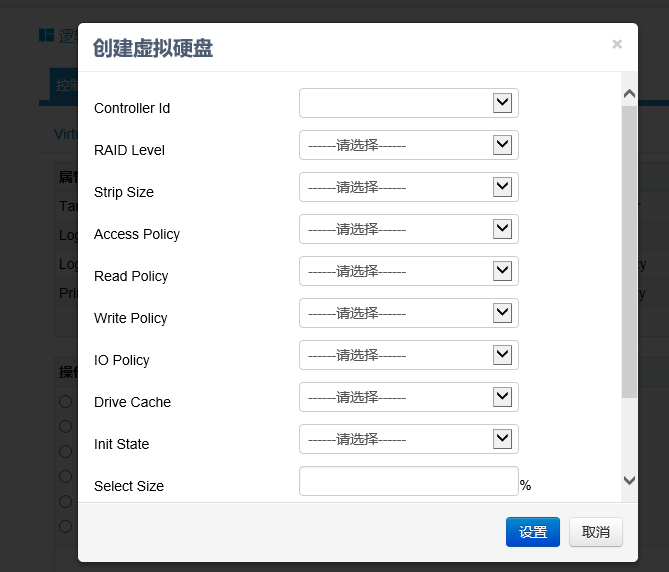Open the Controller Id dropdown
669x572 pixels.
[x=408, y=103]
